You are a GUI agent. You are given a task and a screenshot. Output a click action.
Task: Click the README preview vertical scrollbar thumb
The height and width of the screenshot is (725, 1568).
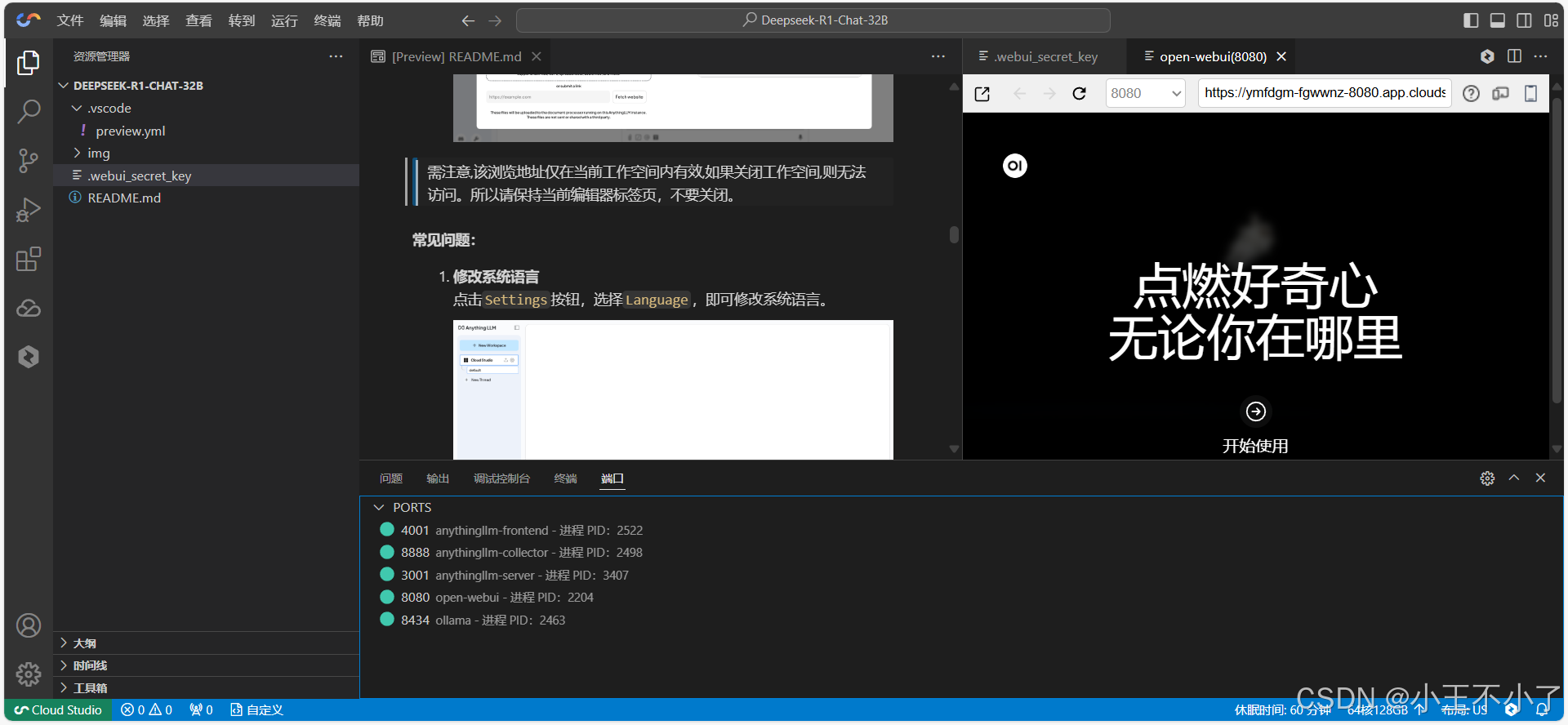[x=954, y=235]
